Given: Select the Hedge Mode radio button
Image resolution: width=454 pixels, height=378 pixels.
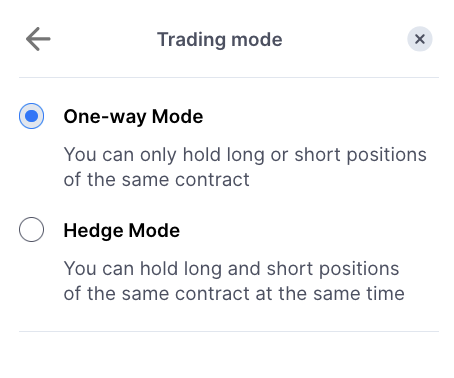Looking at the screenshot, I should click(31, 229).
